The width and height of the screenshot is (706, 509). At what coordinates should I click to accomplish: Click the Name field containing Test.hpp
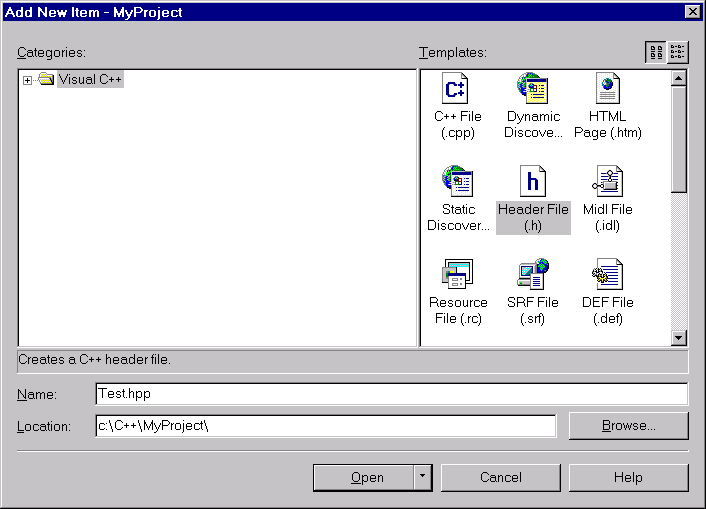point(390,394)
